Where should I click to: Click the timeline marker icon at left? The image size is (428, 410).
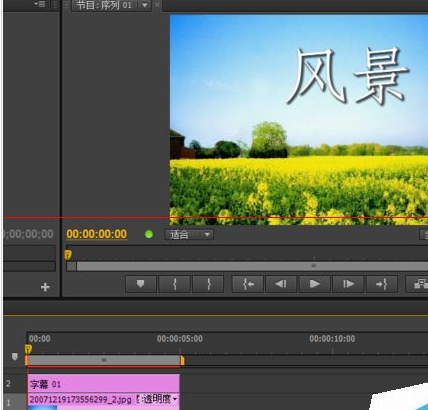click(15, 357)
